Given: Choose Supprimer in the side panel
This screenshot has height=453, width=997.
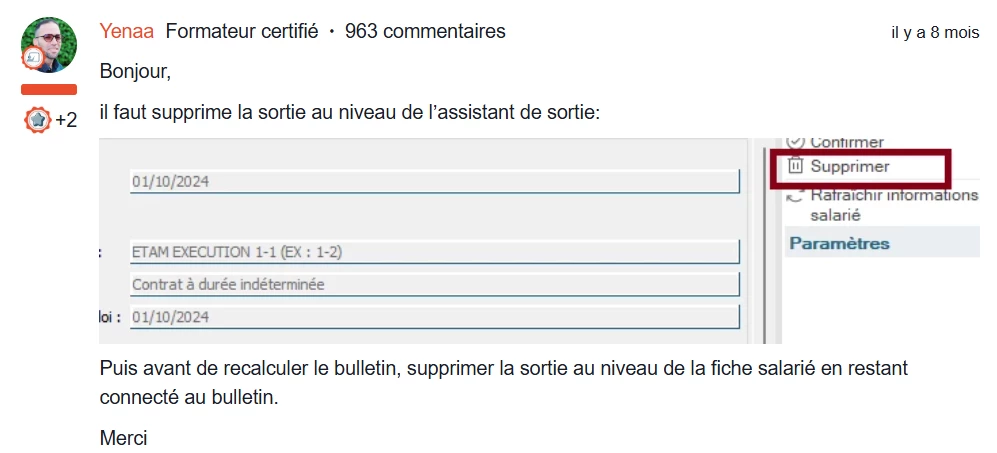Looking at the screenshot, I should click(849, 167).
